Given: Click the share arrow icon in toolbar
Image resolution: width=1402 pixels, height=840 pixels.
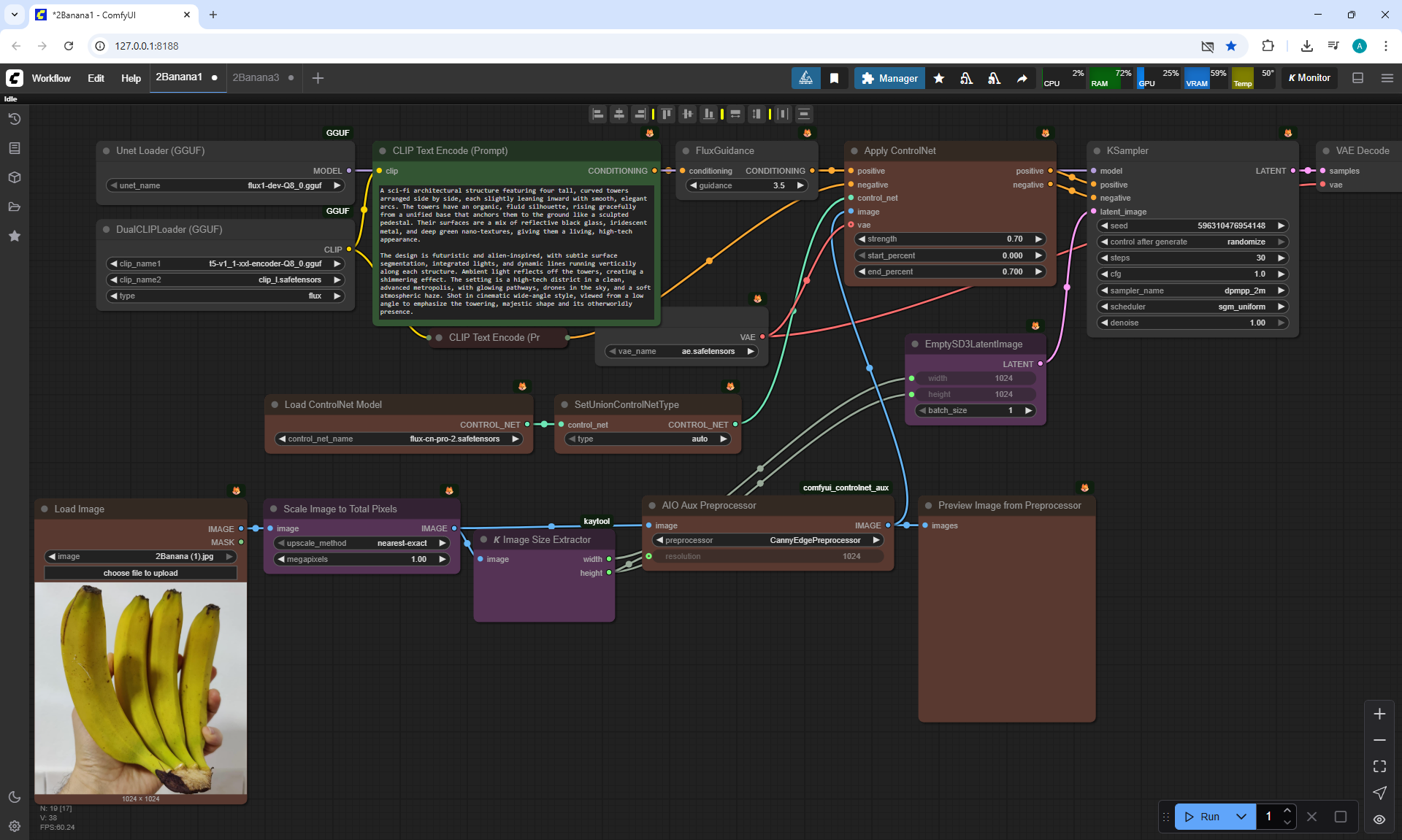Looking at the screenshot, I should click(1022, 78).
